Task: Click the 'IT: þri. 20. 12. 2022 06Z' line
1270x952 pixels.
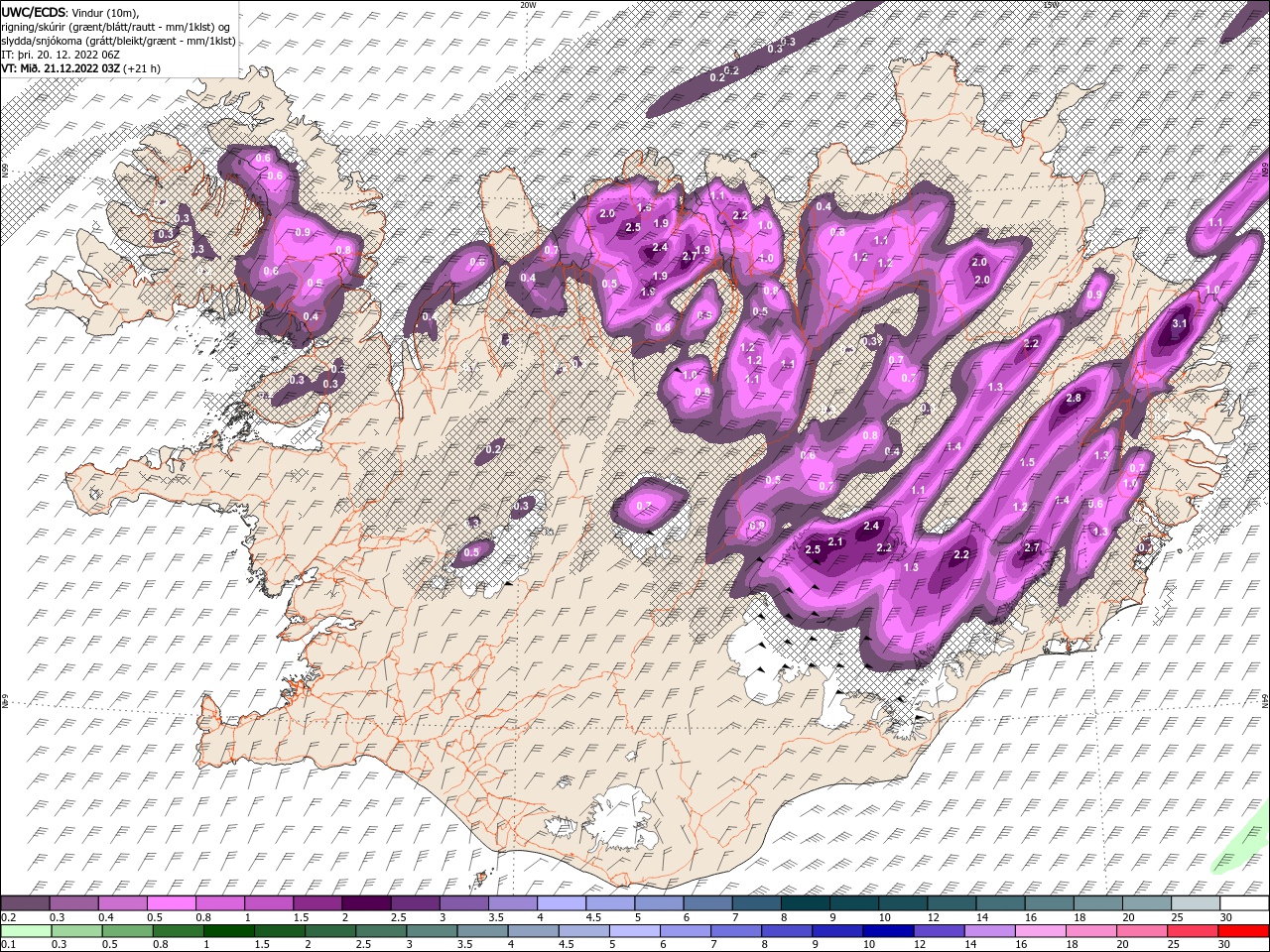Action: 61,54
